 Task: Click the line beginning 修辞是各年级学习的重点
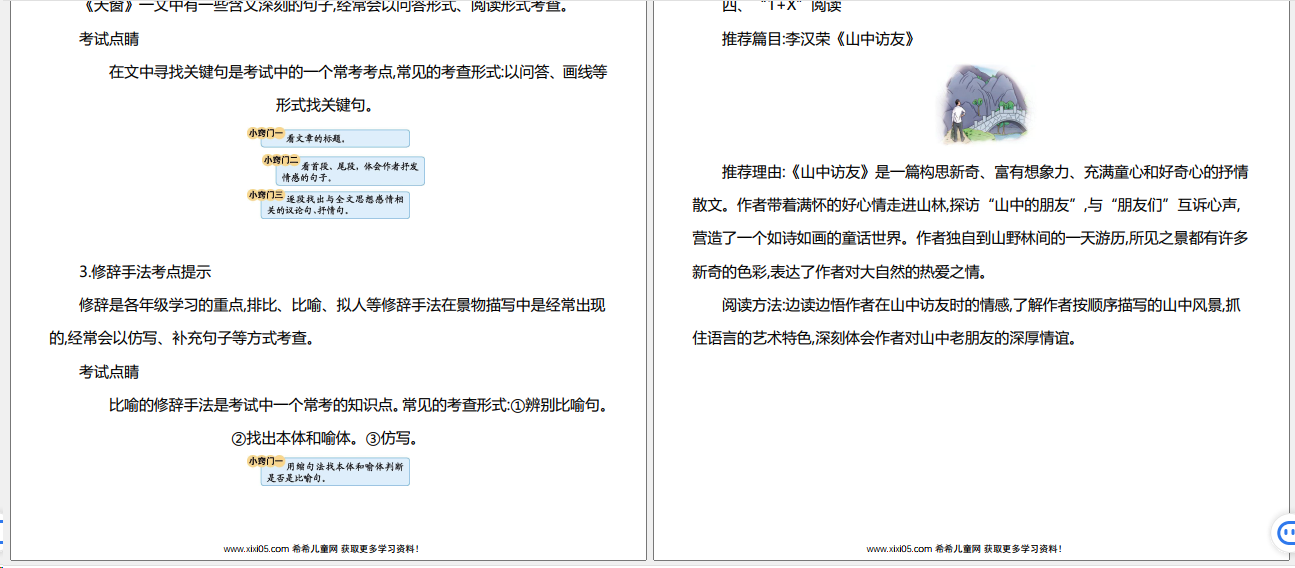[x=342, y=305]
